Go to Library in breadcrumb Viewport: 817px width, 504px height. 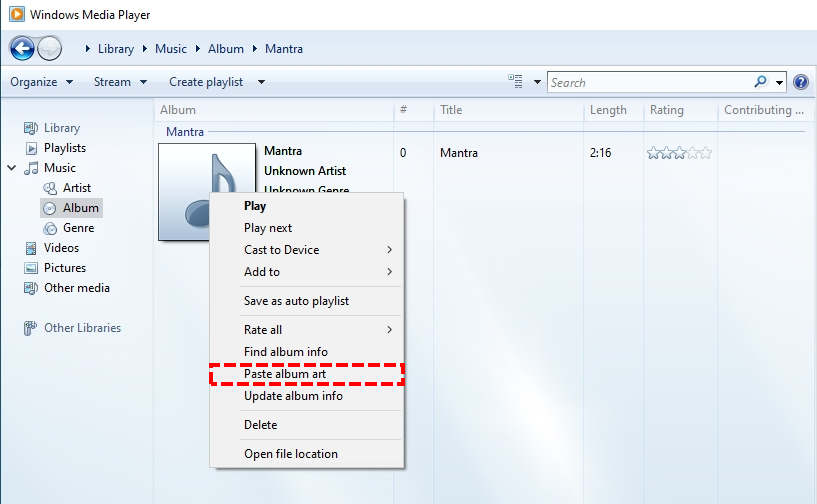pos(116,48)
